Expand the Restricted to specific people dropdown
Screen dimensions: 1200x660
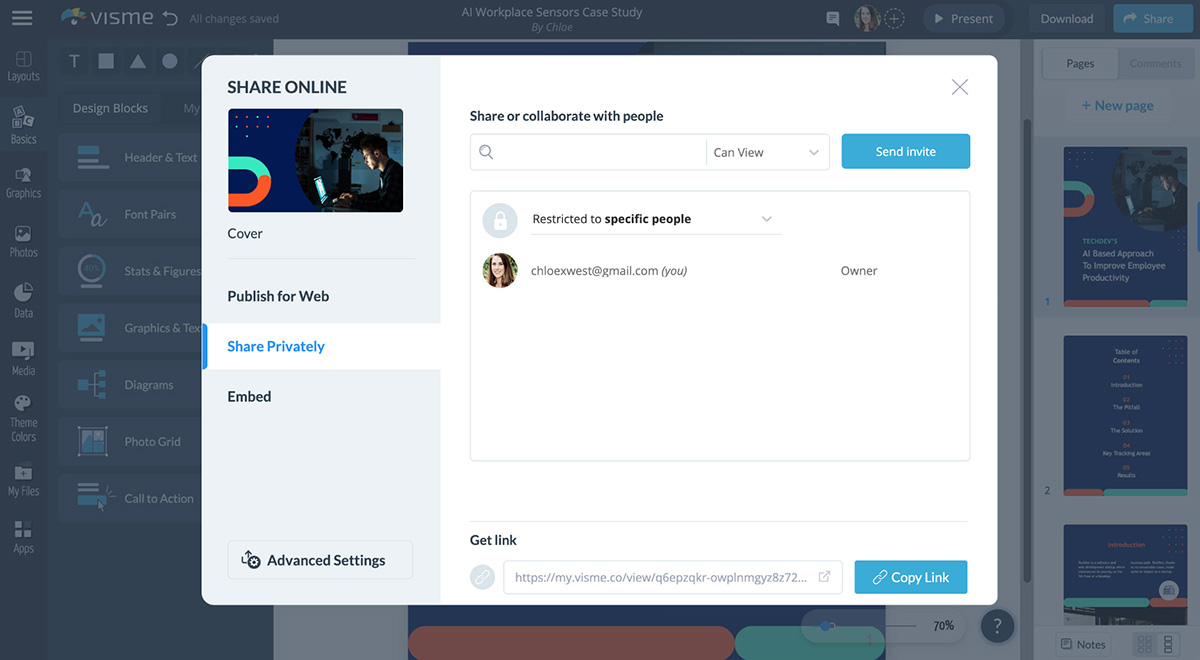tap(655, 218)
